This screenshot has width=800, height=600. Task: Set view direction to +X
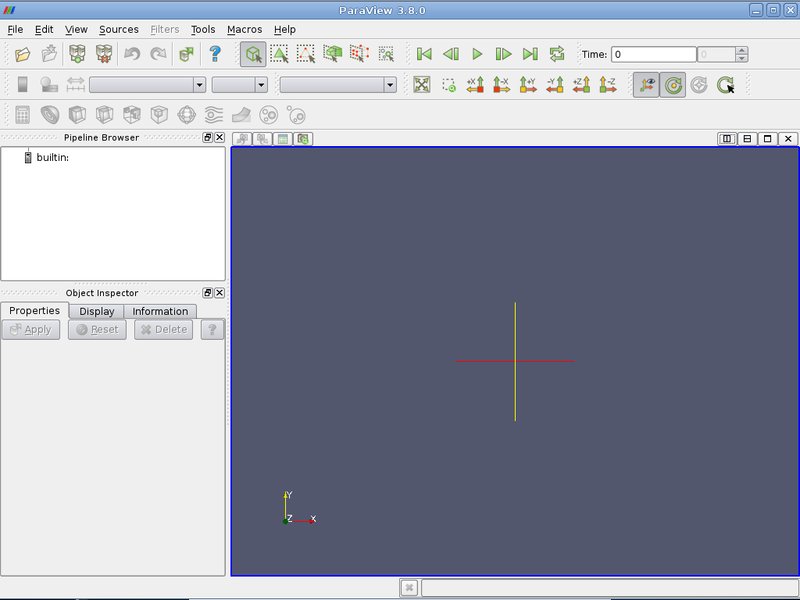(x=475, y=85)
